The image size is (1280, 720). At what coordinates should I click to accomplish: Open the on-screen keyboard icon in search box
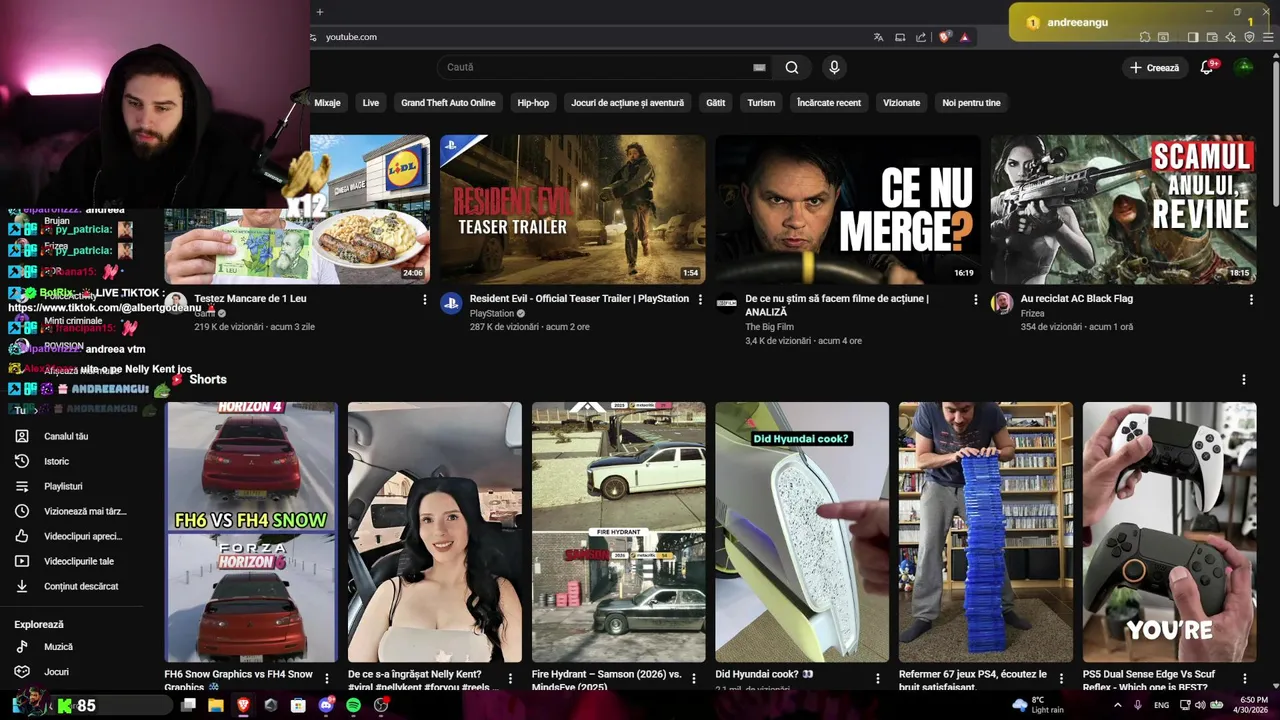759,68
